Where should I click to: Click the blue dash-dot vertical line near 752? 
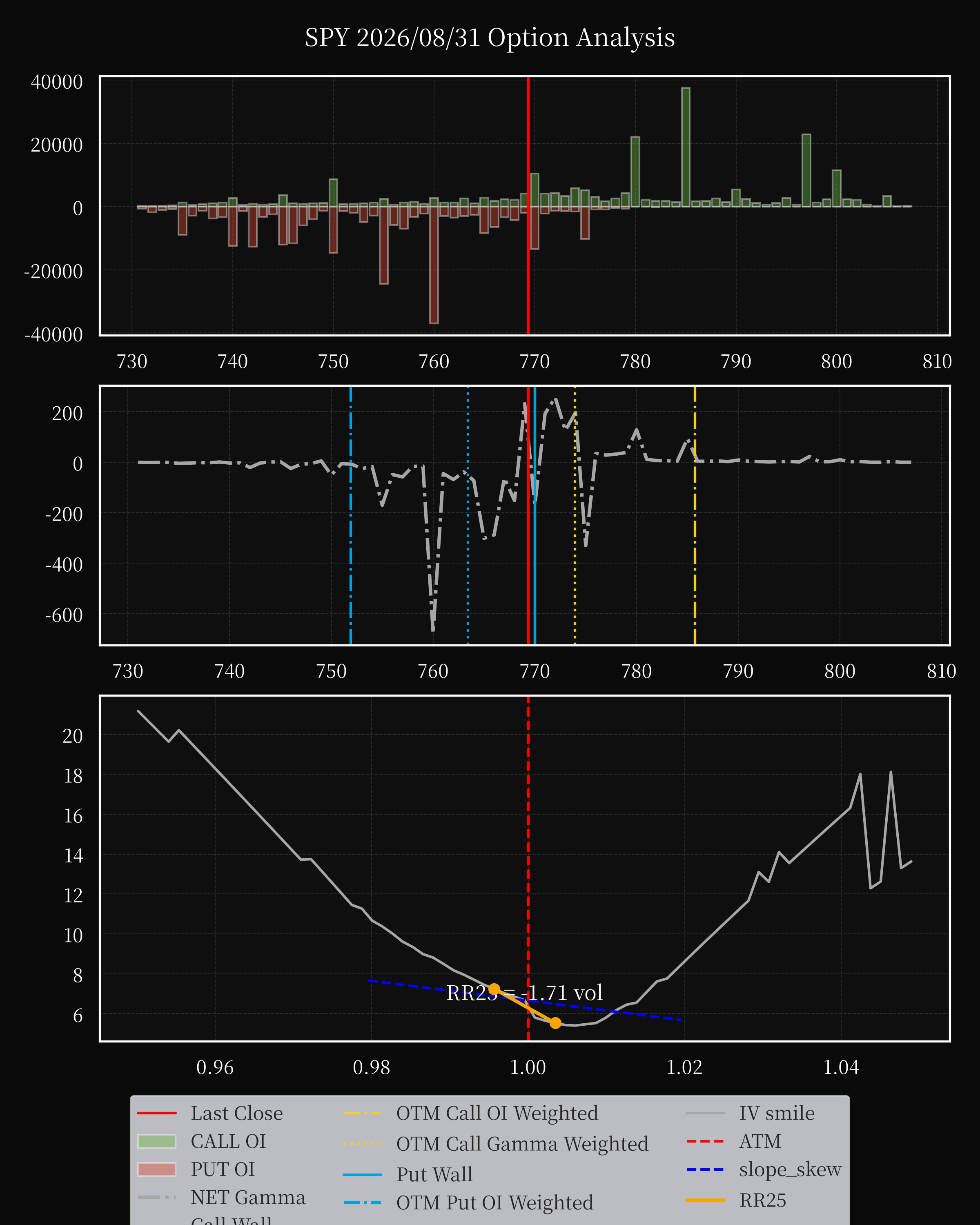(x=350, y=515)
